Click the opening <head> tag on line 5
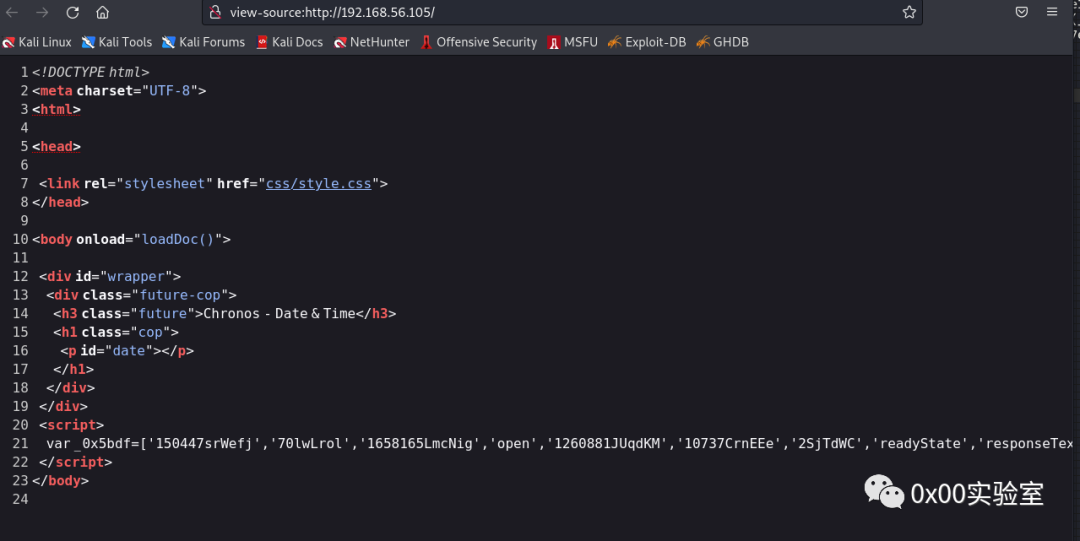This screenshot has width=1080, height=541. tap(56, 146)
